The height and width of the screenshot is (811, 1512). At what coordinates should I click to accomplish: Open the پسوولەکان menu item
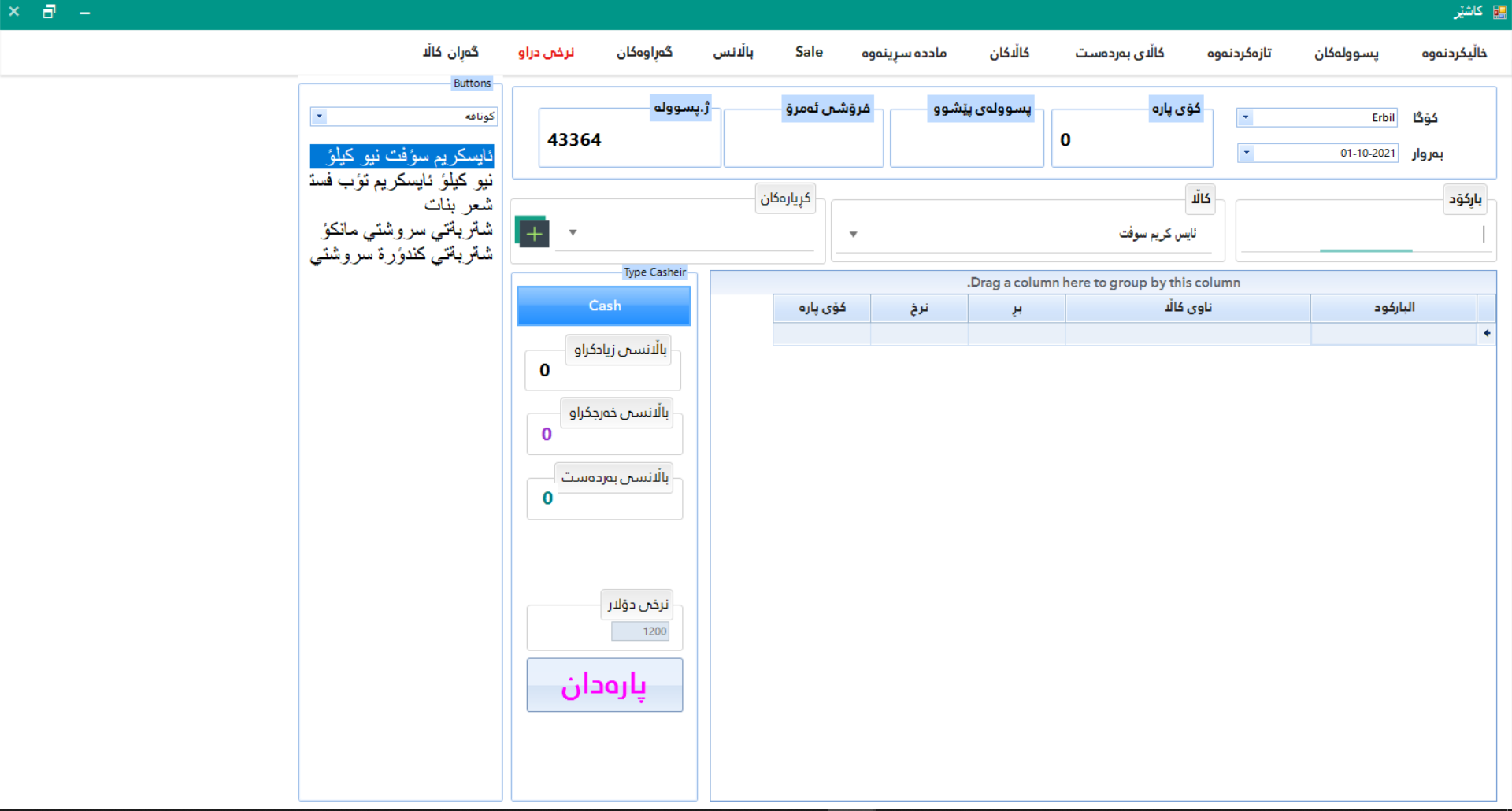click(x=1347, y=54)
